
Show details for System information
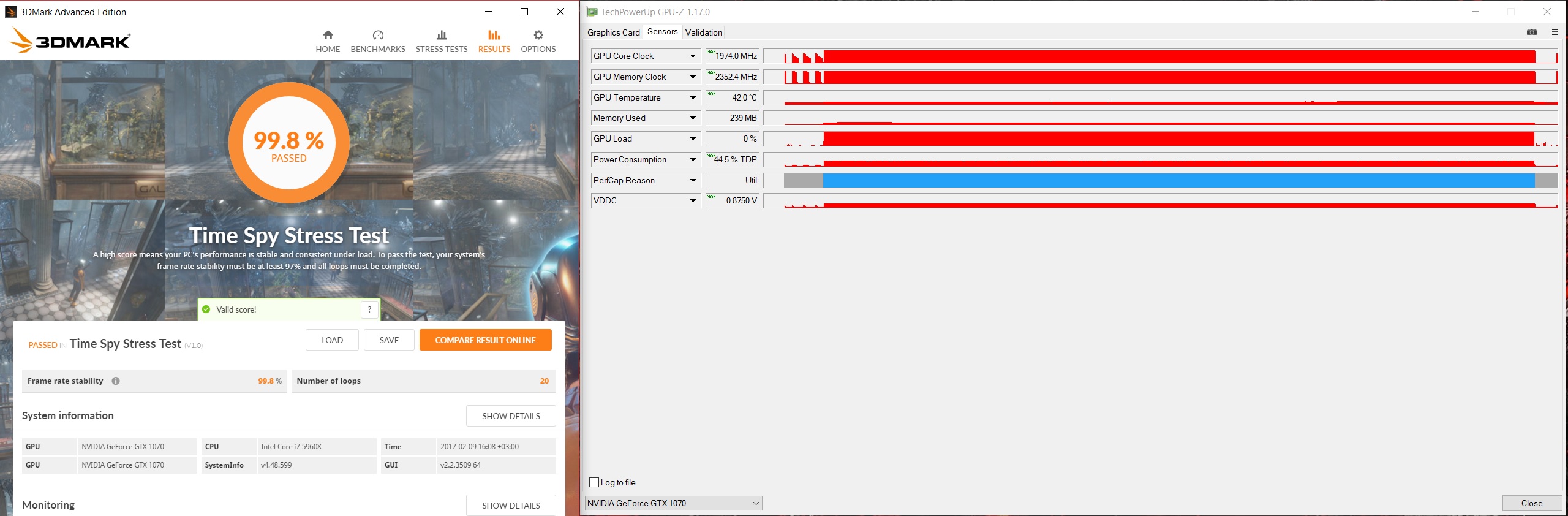(x=511, y=415)
